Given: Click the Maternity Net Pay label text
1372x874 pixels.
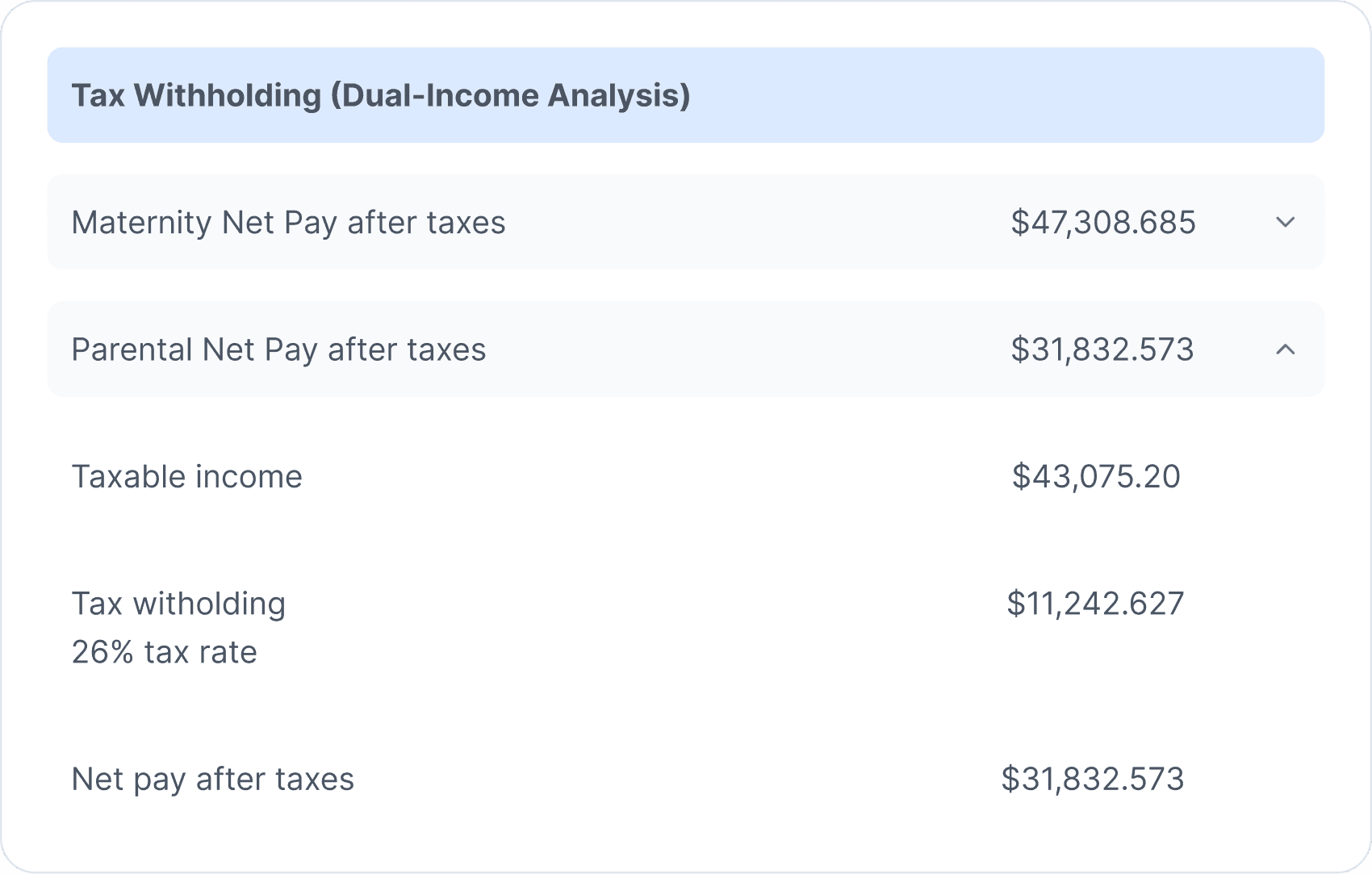Looking at the screenshot, I should 288,222.
